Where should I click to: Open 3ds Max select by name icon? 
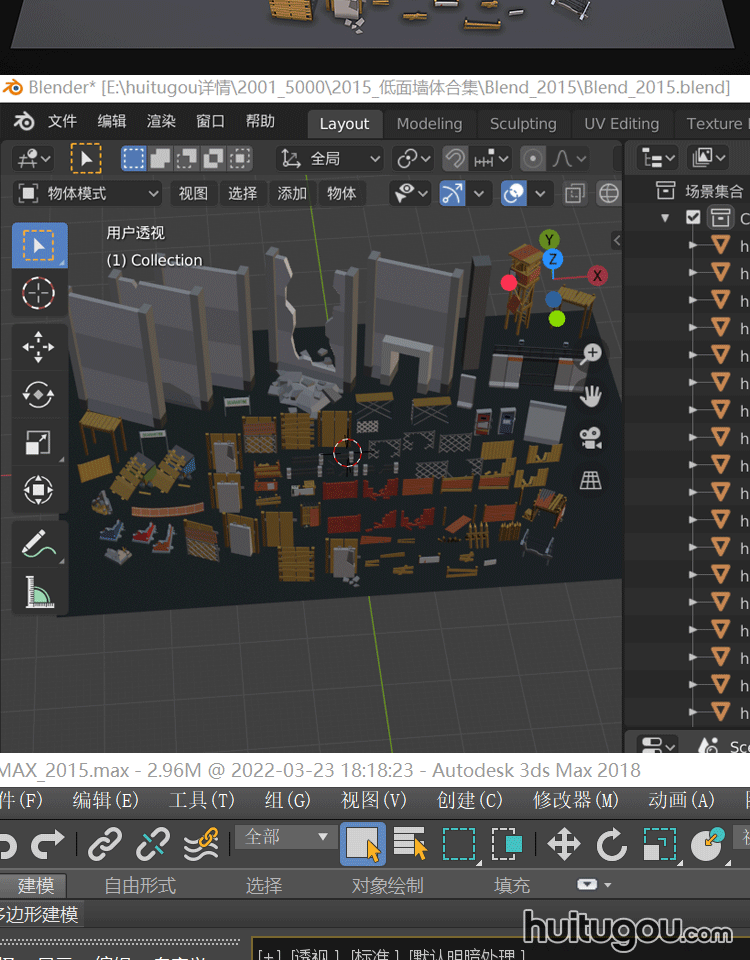pyautogui.click(x=410, y=844)
